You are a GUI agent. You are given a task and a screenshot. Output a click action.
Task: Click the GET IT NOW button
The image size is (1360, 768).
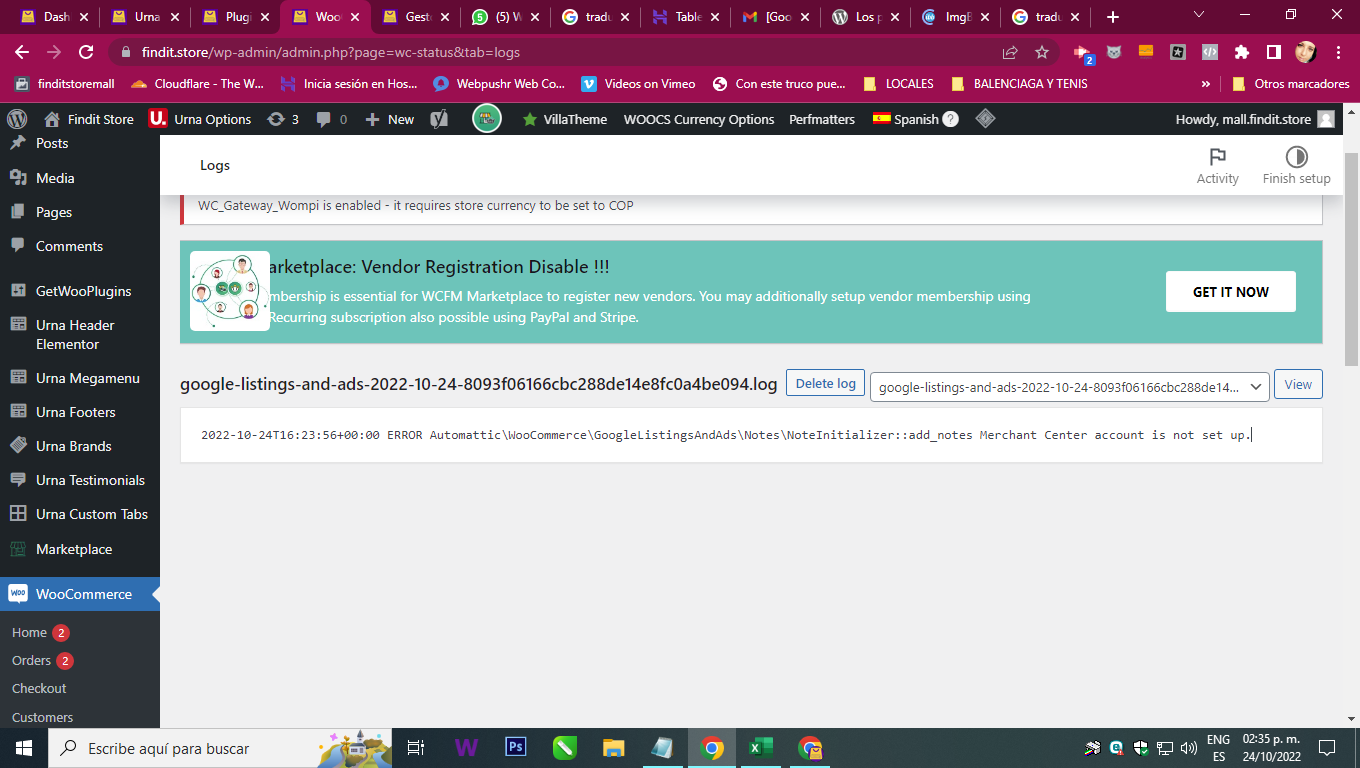coord(1230,292)
